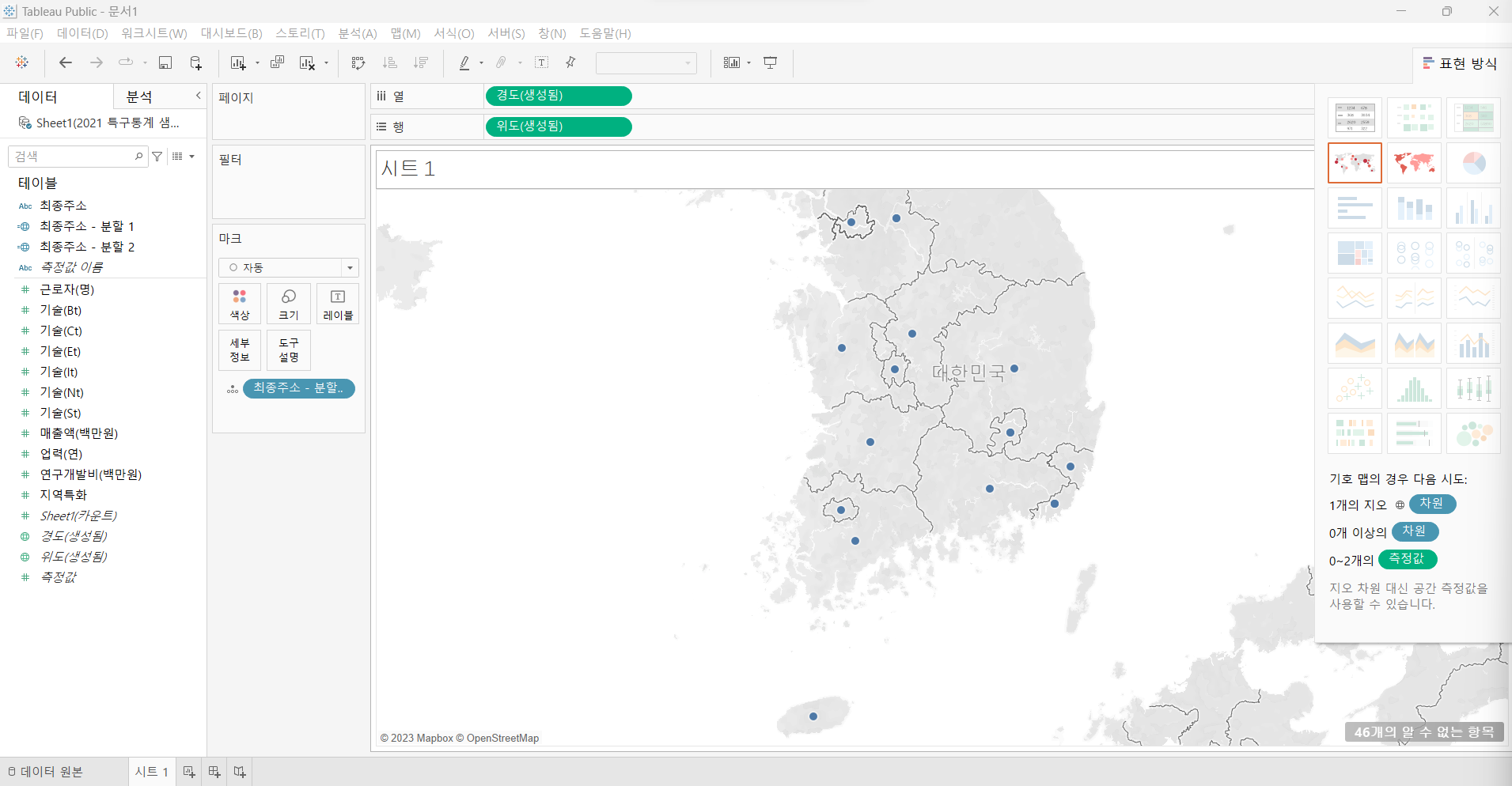Click the 46개의 알 수 없는 항목 indicator
The width and height of the screenshot is (1512, 786).
point(1424,732)
